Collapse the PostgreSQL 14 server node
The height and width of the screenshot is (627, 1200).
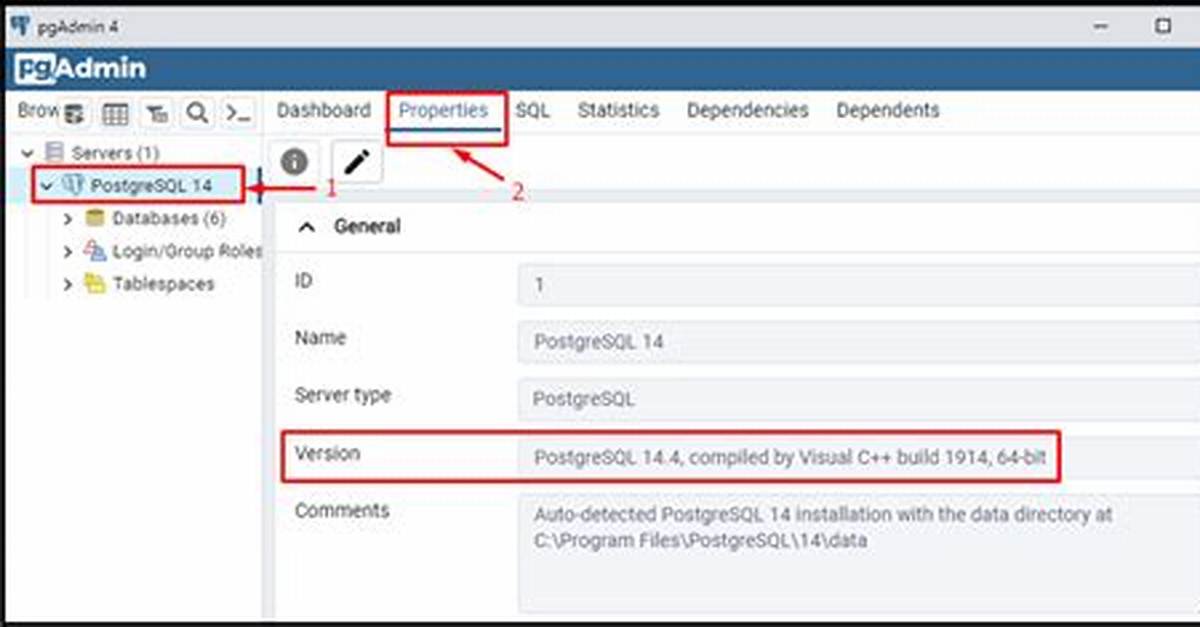(47, 186)
